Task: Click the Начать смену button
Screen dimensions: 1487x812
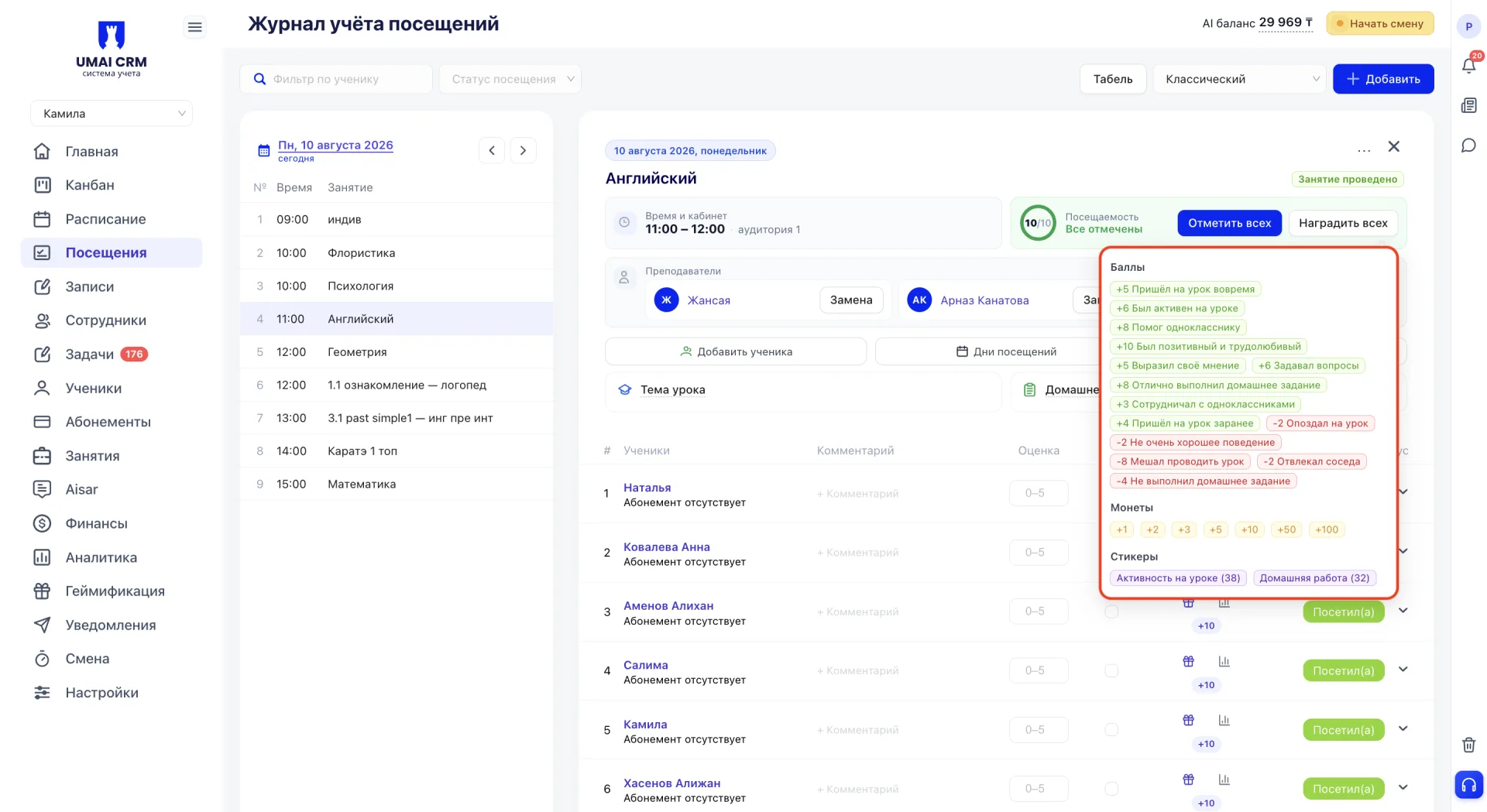Action: tap(1380, 23)
